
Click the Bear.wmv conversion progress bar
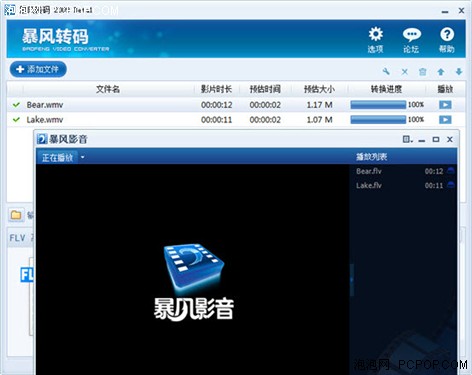click(x=378, y=105)
